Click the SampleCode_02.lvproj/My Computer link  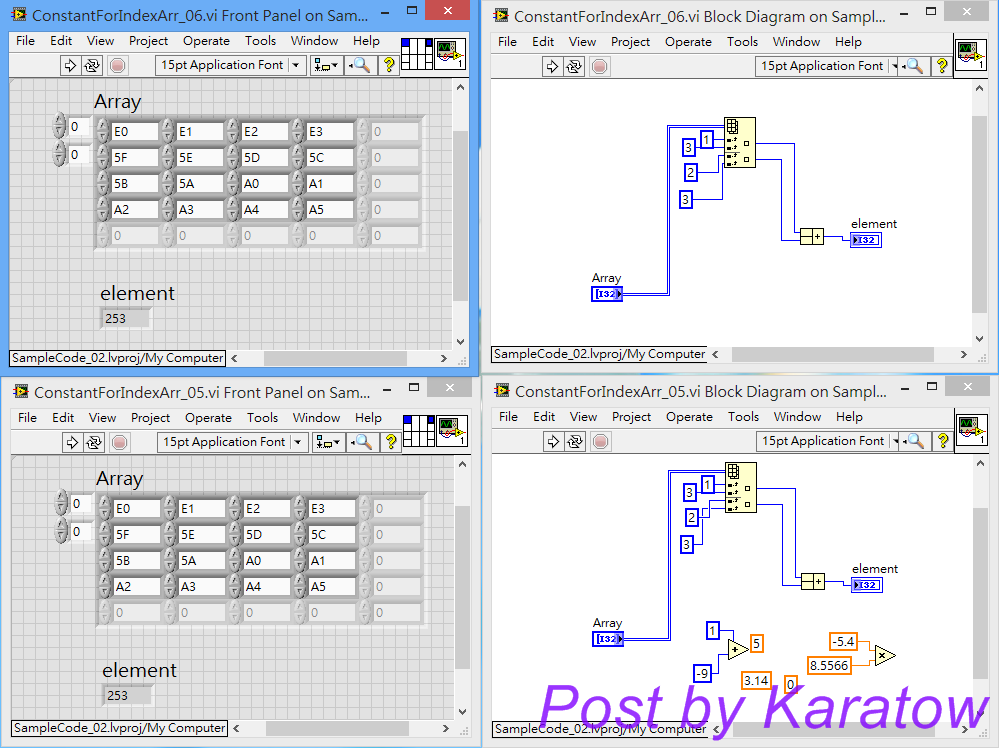[x=116, y=357]
